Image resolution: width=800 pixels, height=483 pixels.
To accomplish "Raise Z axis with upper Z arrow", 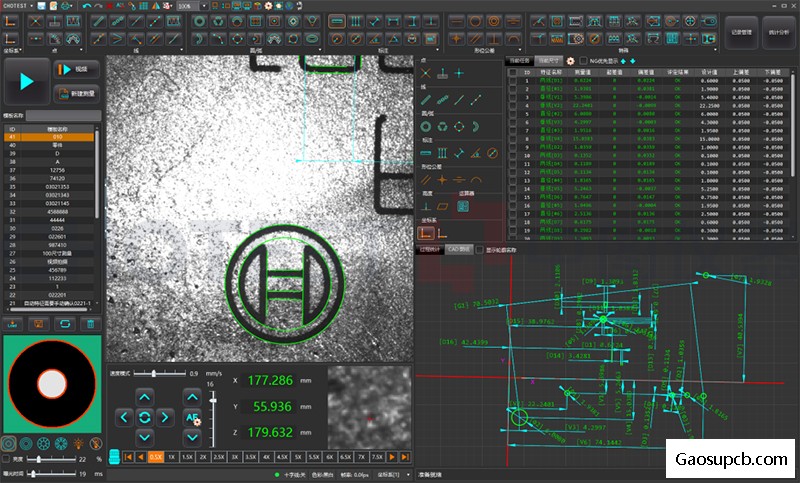I will (x=192, y=397).
